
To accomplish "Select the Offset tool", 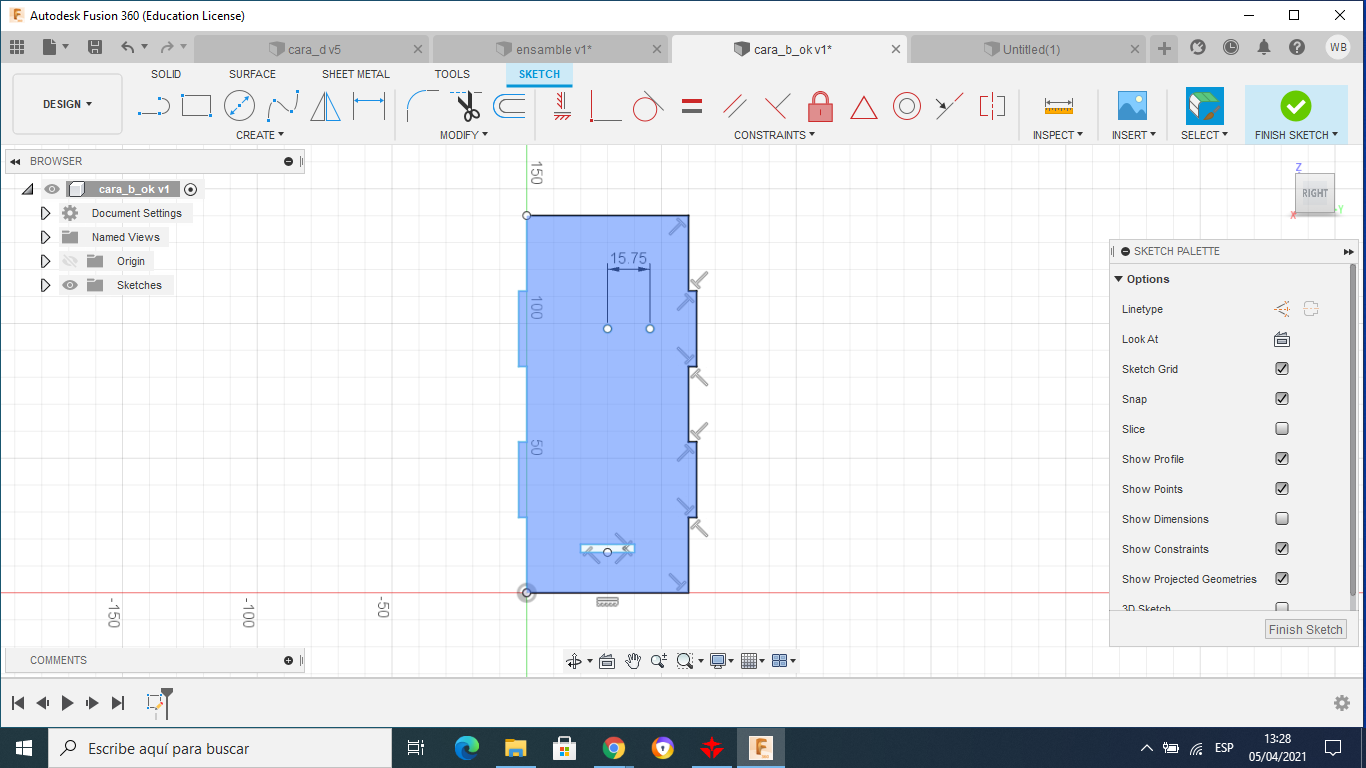I will 509,105.
